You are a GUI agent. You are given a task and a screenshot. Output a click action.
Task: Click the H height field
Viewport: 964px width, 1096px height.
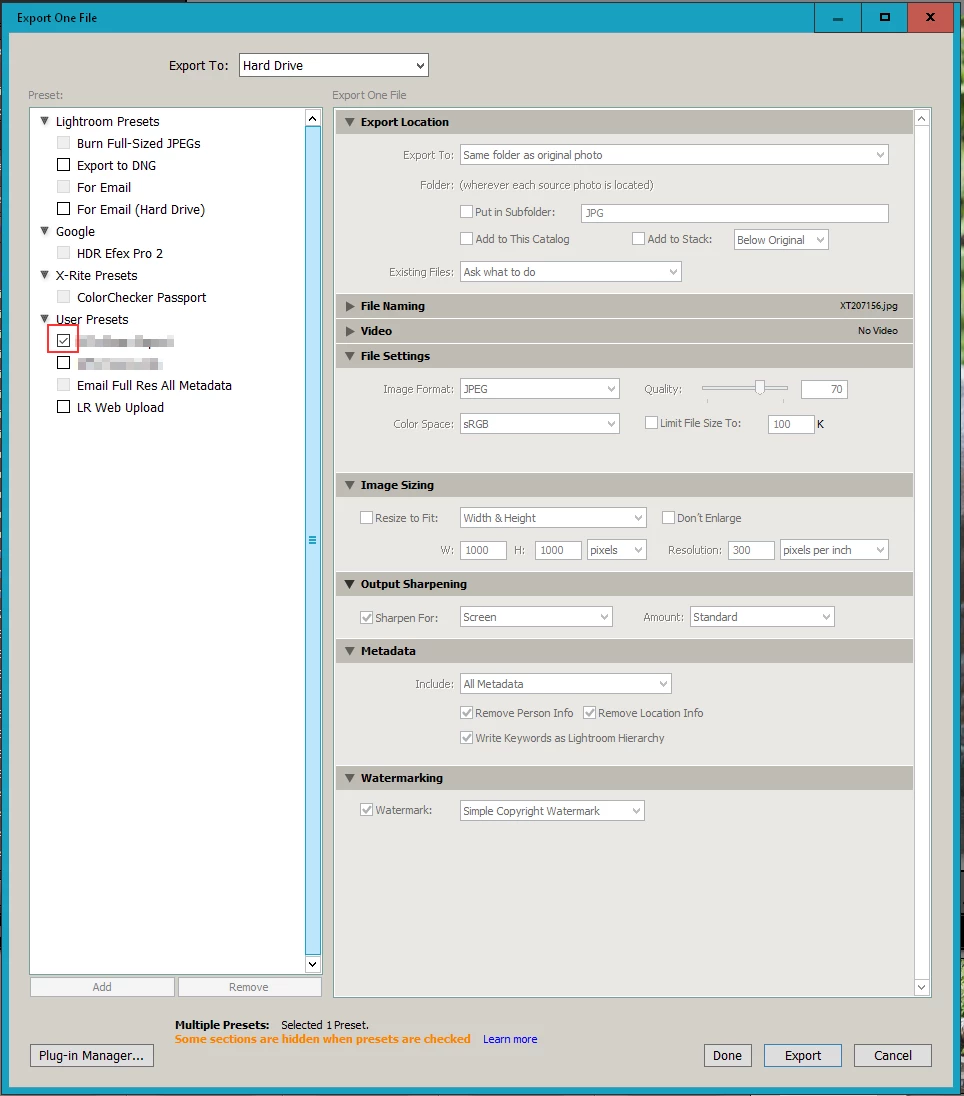pyautogui.click(x=558, y=550)
